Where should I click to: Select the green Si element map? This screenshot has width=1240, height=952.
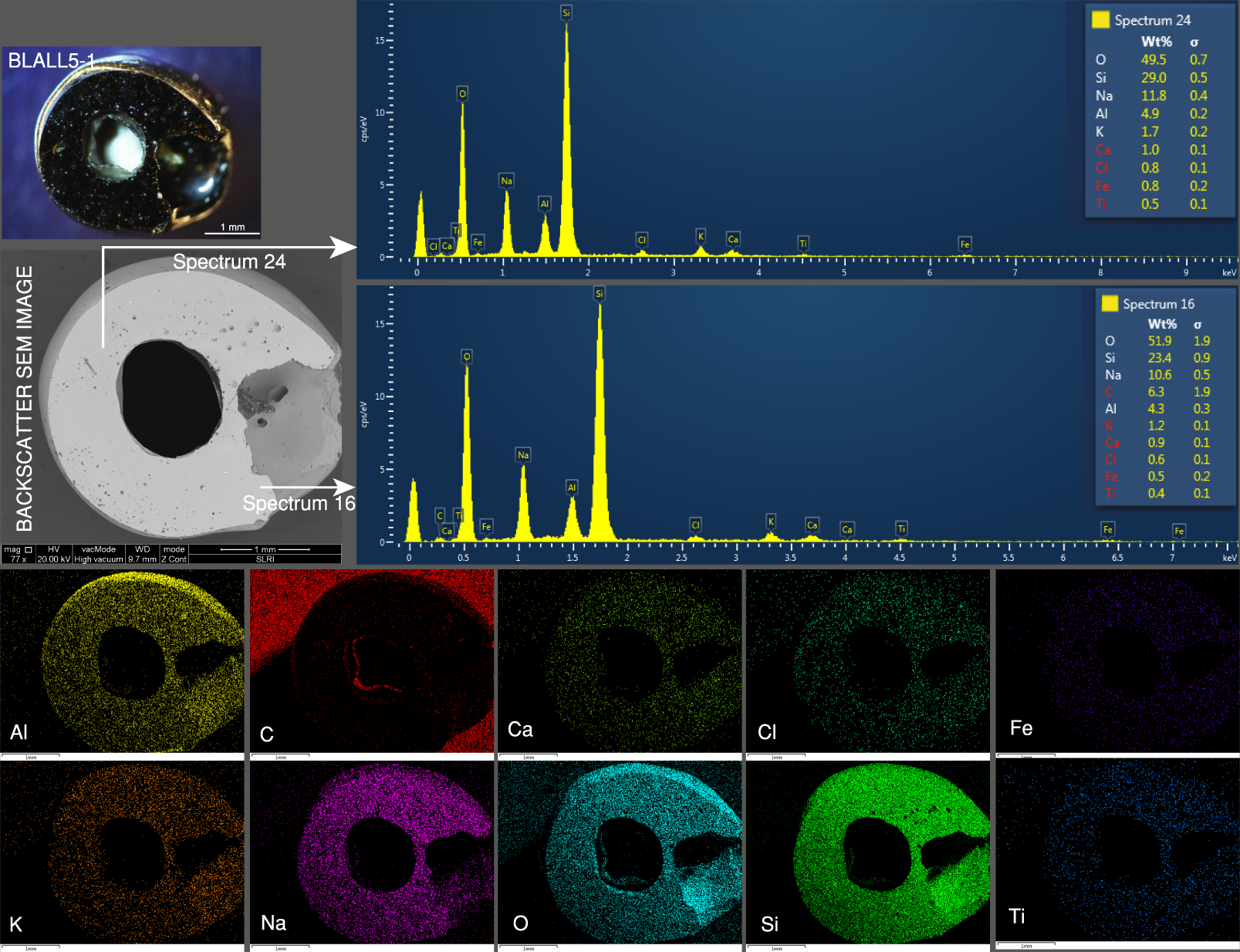click(867, 851)
